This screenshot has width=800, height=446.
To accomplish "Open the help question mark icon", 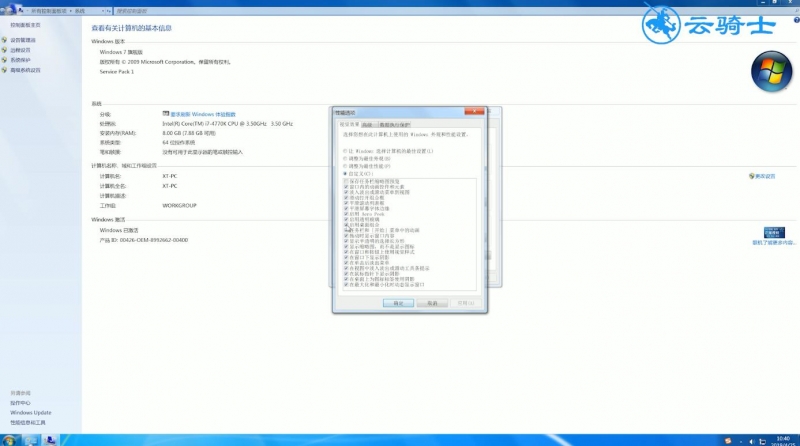I will [x=796, y=20].
